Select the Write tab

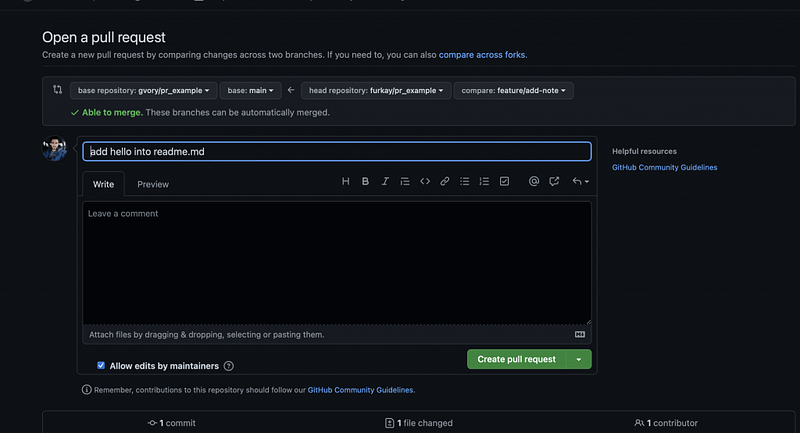pyautogui.click(x=103, y=184)
